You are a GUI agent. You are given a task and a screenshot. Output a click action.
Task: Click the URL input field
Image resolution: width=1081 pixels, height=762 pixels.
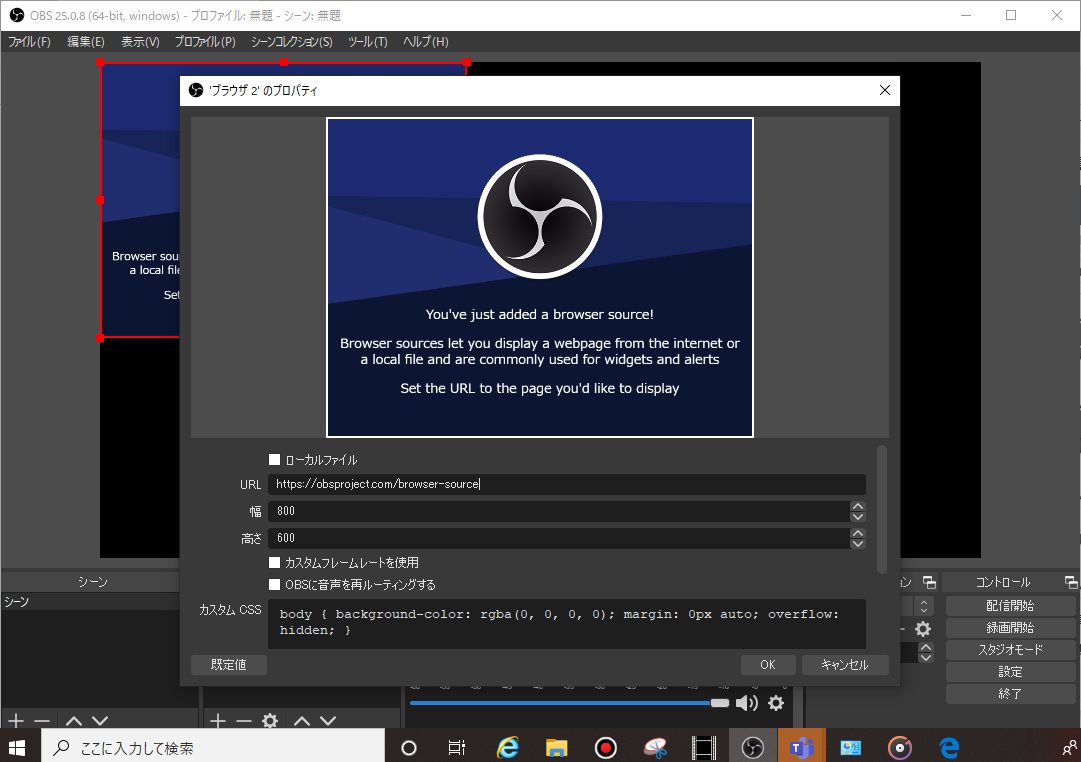[567, 484]
